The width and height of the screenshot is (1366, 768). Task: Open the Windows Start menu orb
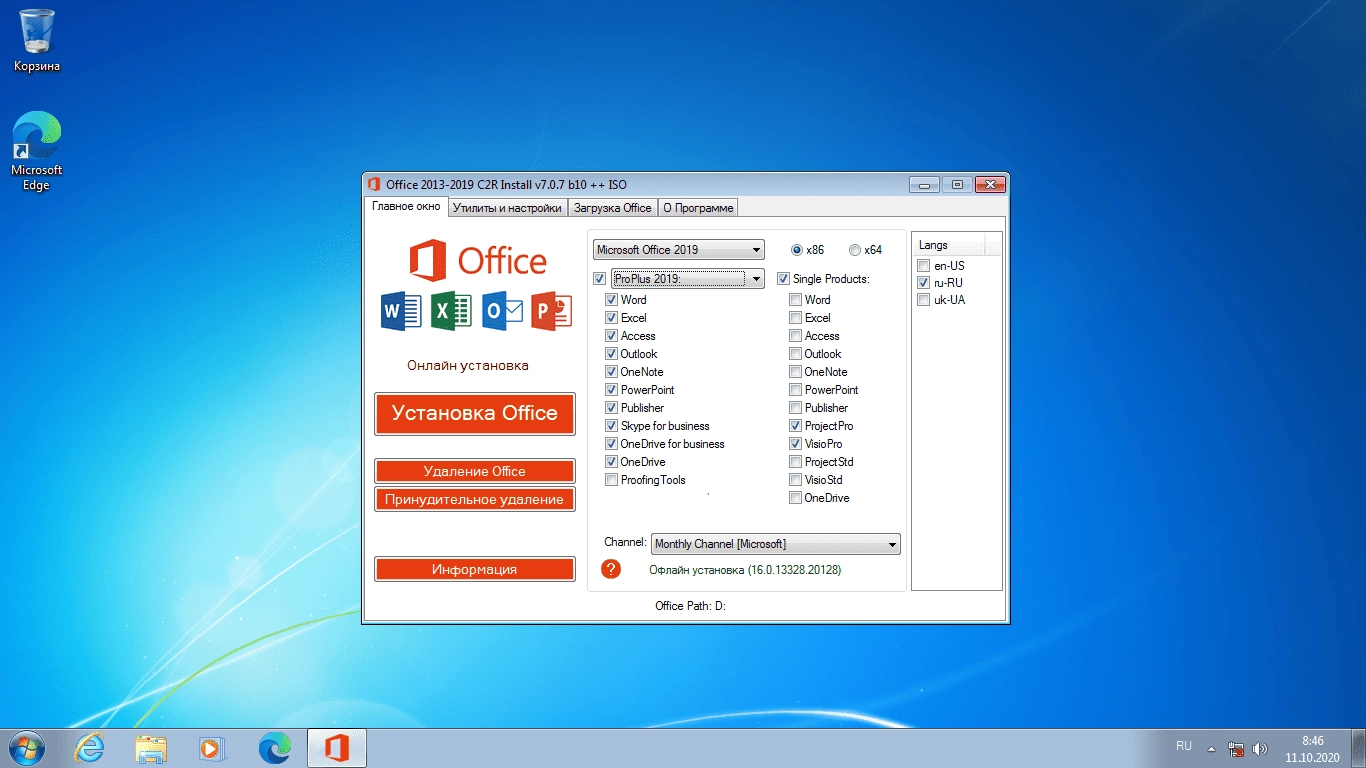click(25, 748)
